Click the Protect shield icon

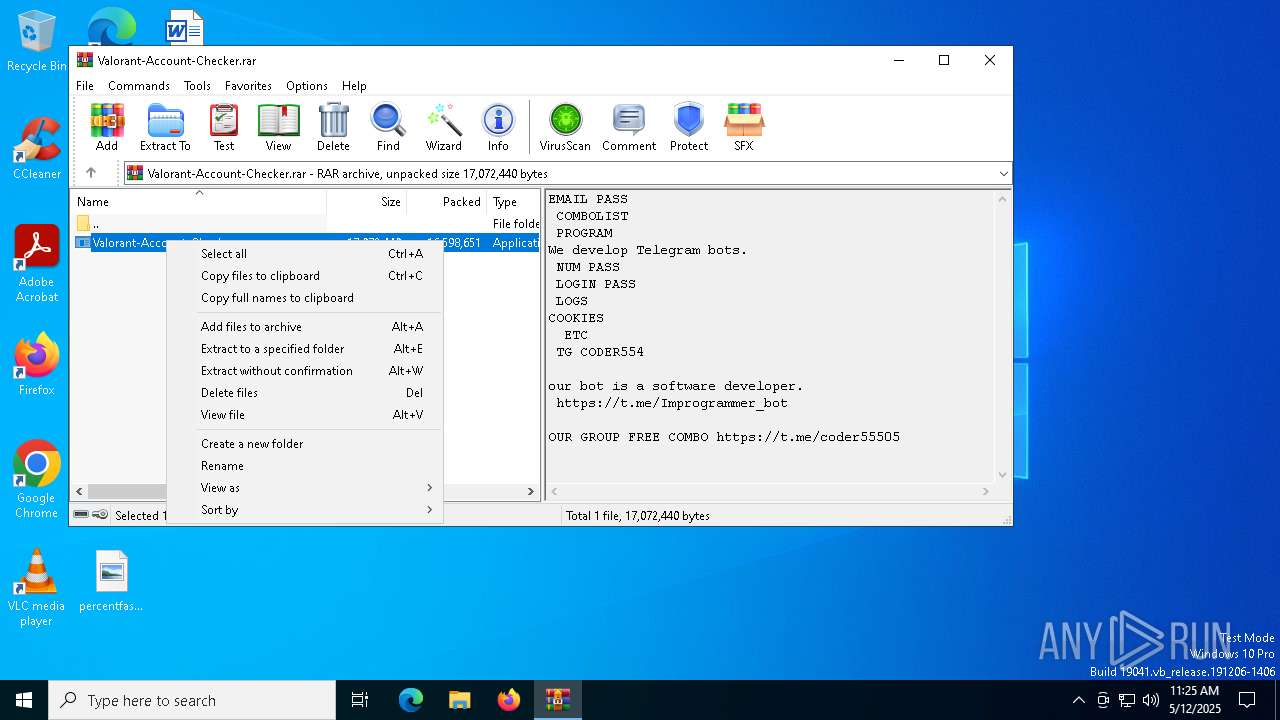pyautogui.click(x=689, y=127)
